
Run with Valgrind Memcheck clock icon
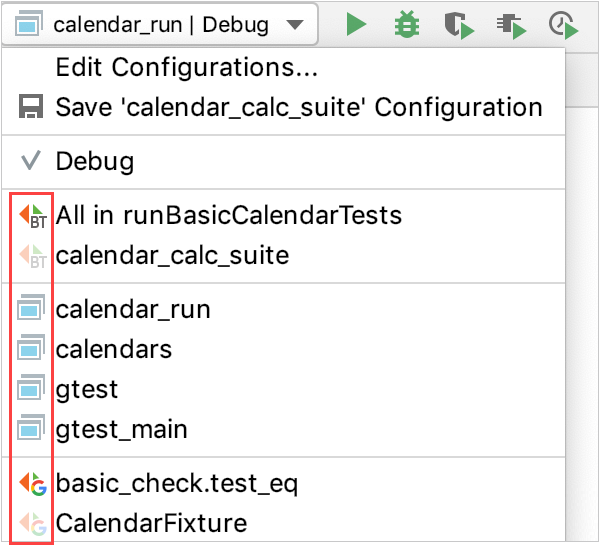tap(563, 25)
